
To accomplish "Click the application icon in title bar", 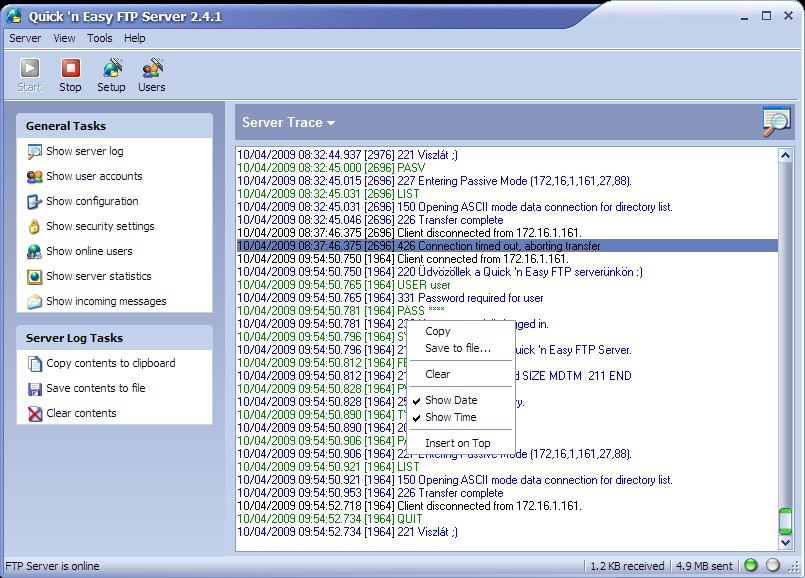I will (x=14, y=16).
